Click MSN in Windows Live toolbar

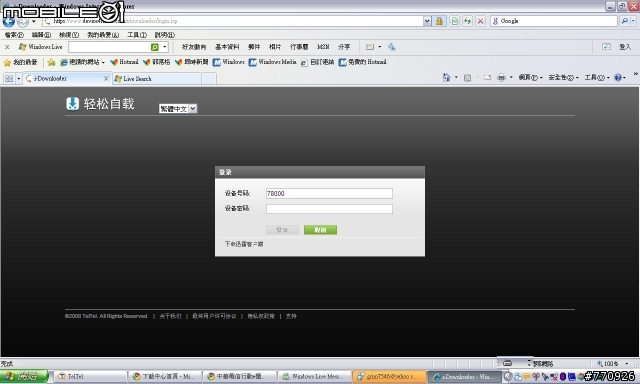(323, 47)
